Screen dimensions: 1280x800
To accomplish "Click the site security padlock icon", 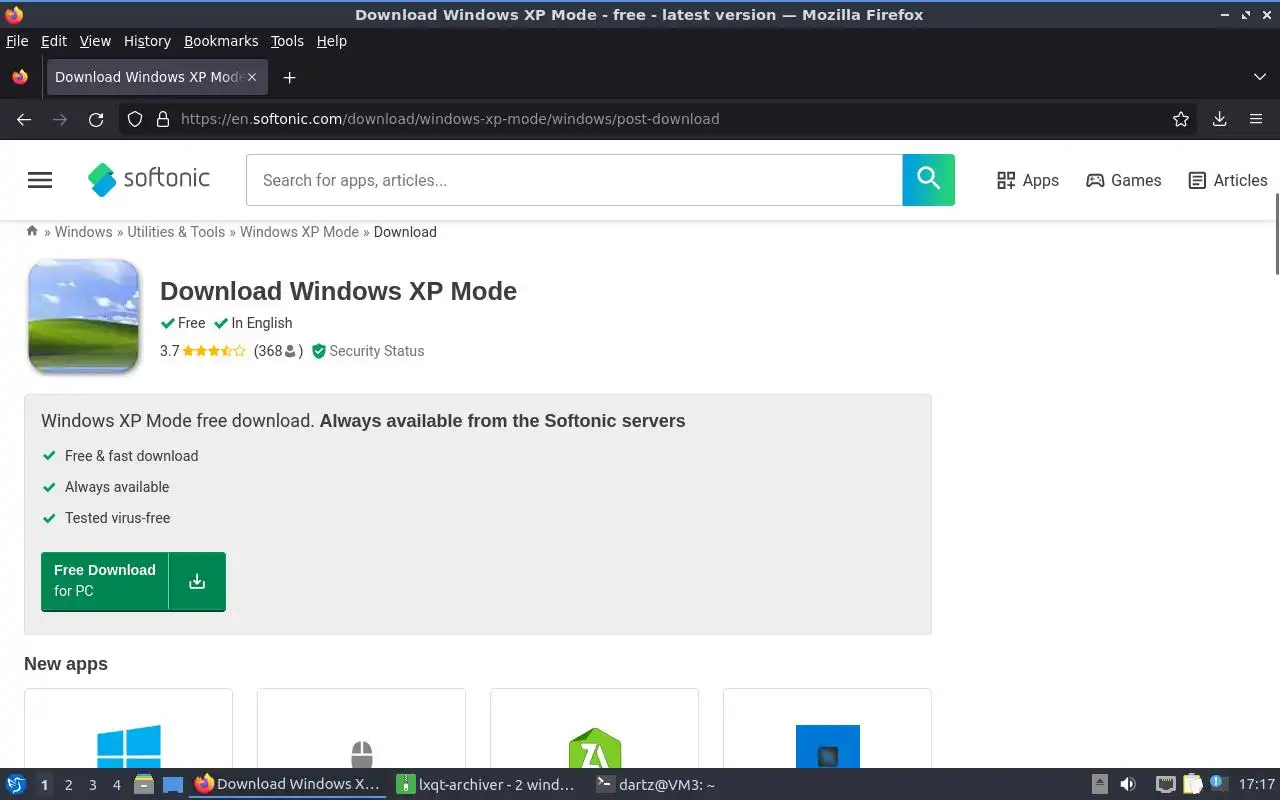I will (x=163, y=119).
